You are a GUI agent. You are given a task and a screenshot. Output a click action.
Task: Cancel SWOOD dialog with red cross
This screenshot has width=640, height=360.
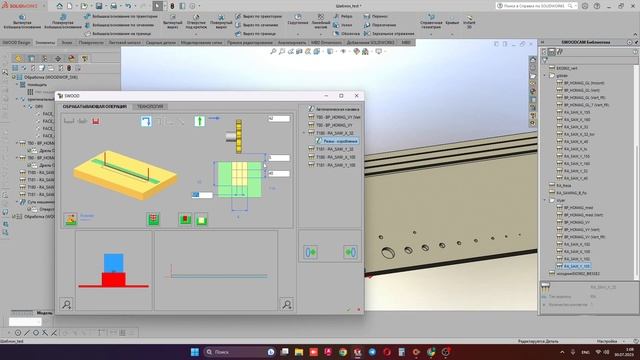click(358, 310)
